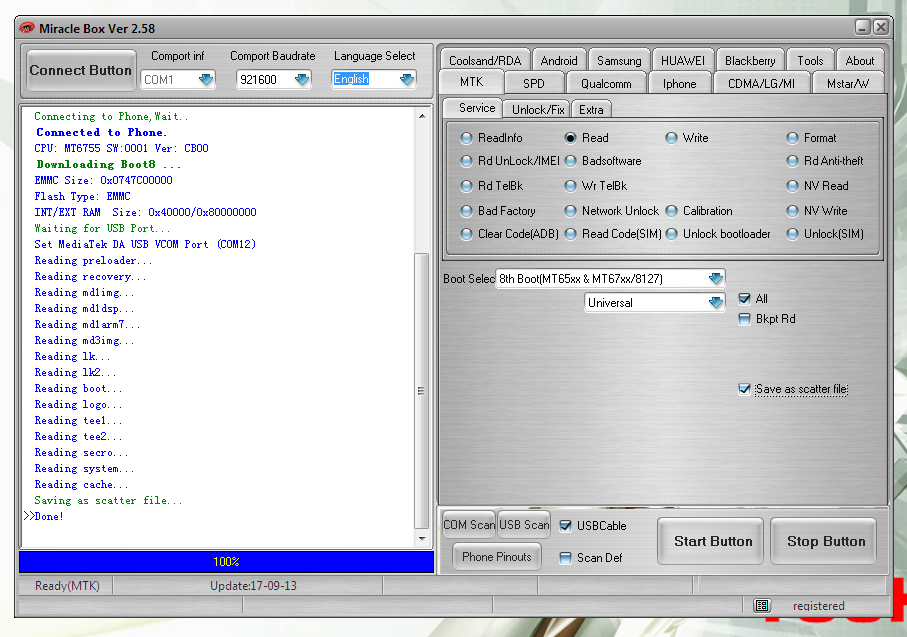Open the Unlock/Fix sub-tab
Screen dimensions: 907x637
tap(538, 109)
